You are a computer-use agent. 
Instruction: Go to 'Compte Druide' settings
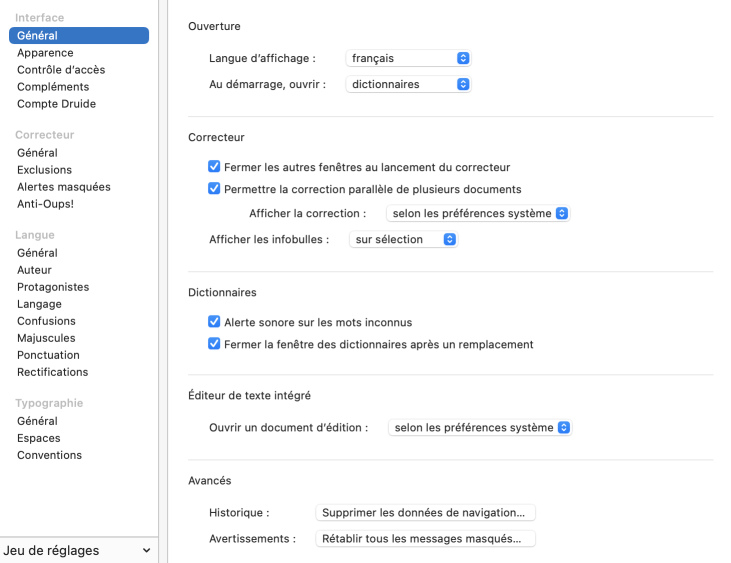(x=56, y=104)
